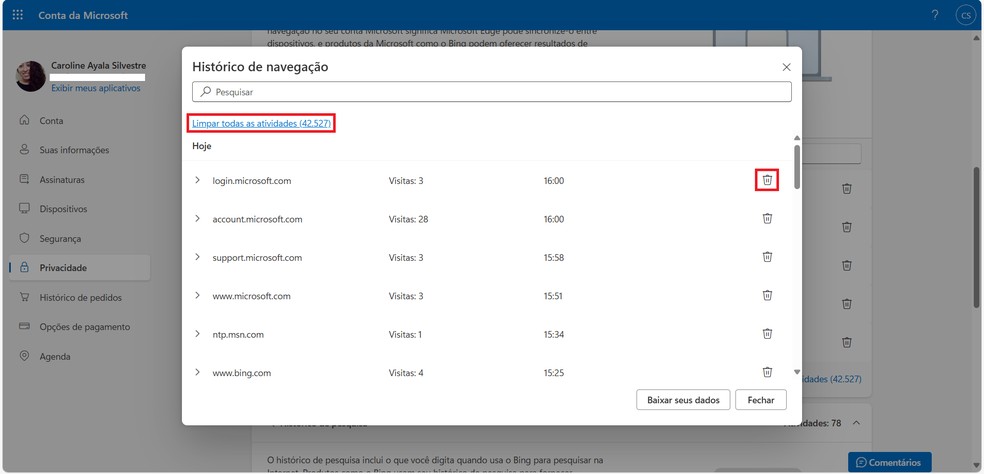Viewport: 984px width, 474px height.
Task: Click the dialog scrollbar down arrow
Action: pos(797,372)
